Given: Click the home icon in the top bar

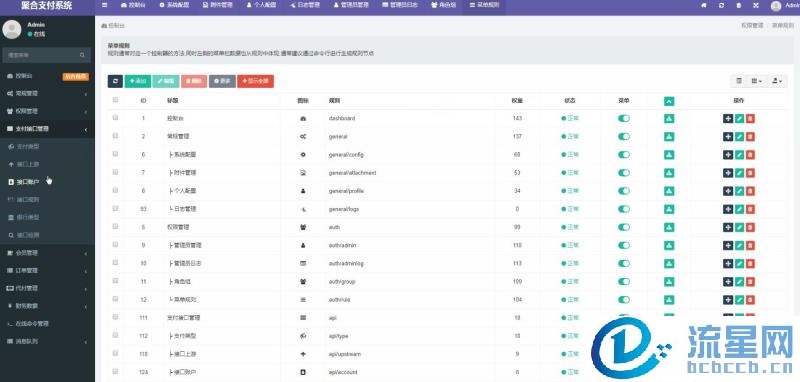Looking at the screenshot, I should pyautogui.click(x=705, y=6).
